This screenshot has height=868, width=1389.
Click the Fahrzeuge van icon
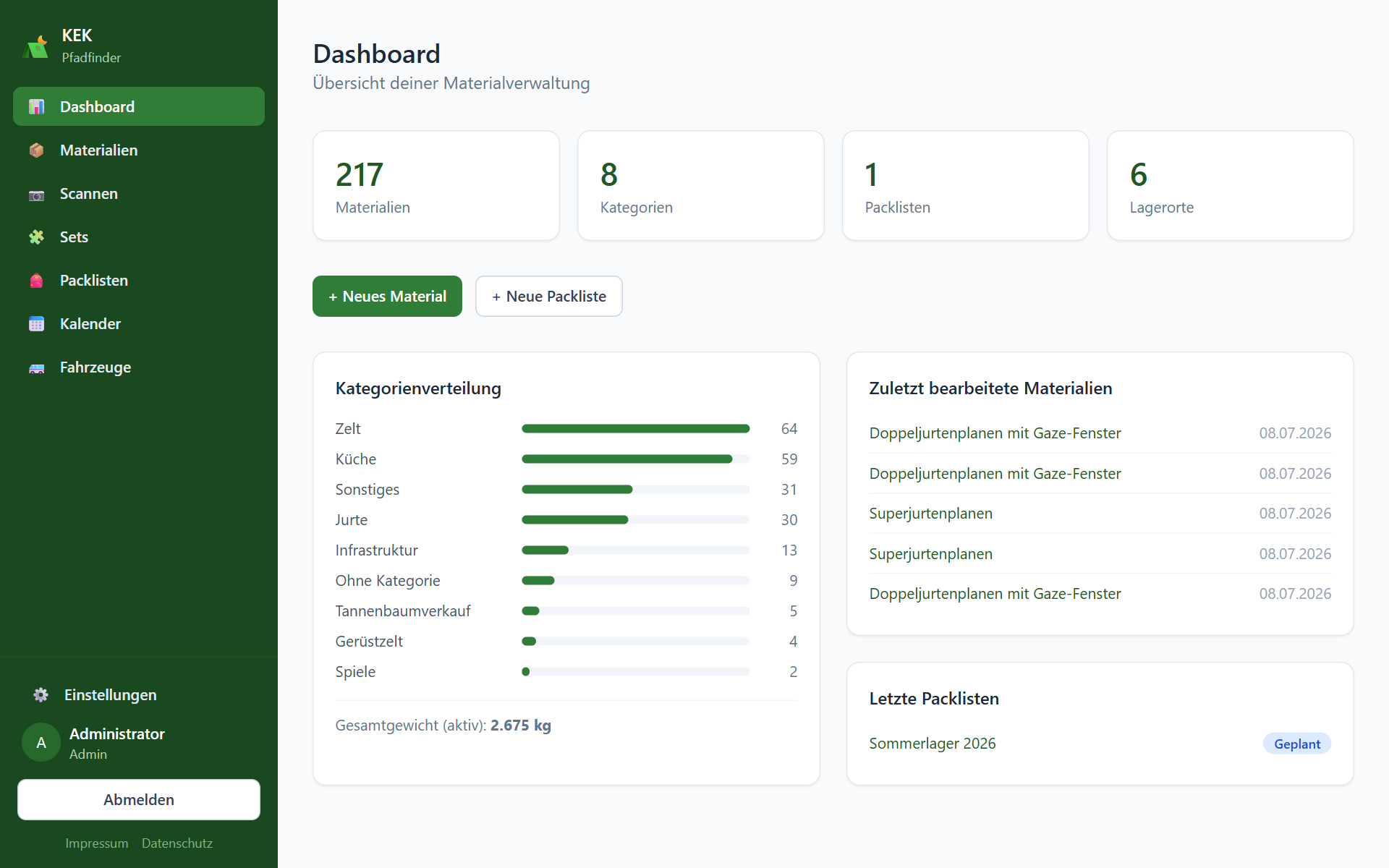[x=36, y=368]
